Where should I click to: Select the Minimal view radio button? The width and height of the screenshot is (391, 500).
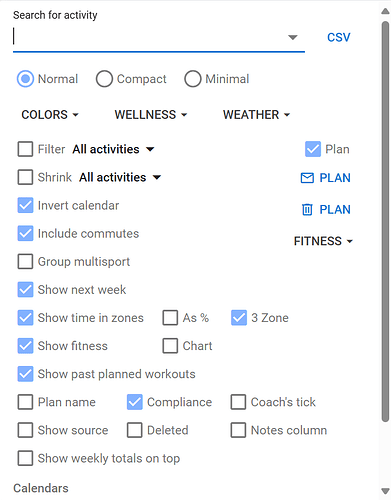point(193,79)
